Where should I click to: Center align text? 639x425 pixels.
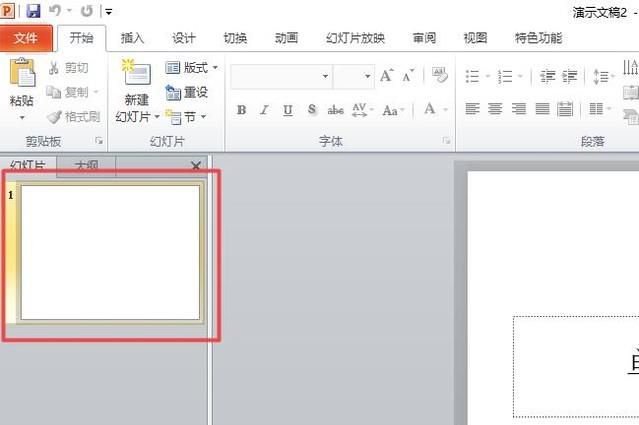495,109
